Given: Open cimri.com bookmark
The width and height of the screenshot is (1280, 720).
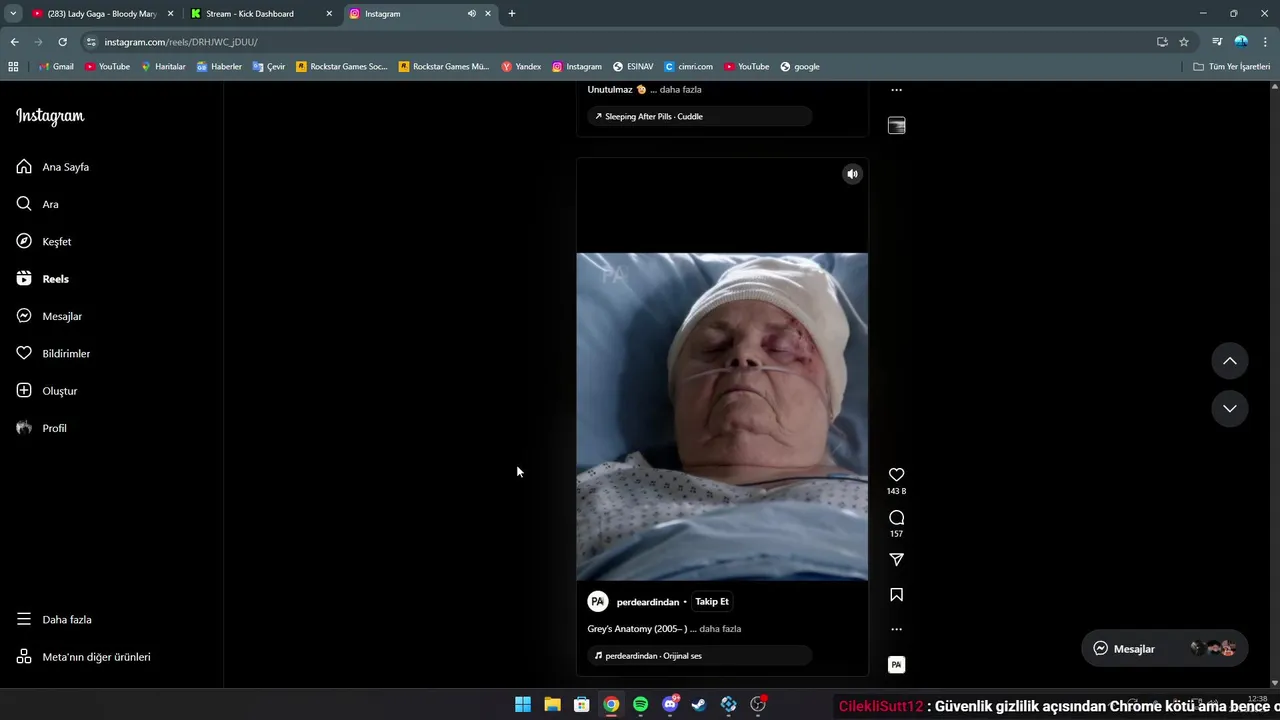Looking at the screenshot, I should [688, 67].
